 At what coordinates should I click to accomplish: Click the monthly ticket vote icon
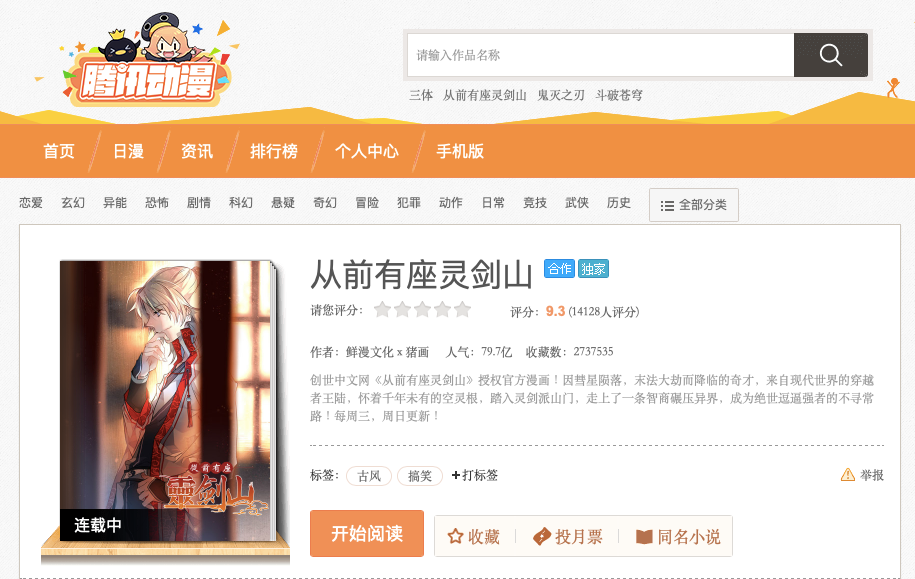(x=542, y=536)
